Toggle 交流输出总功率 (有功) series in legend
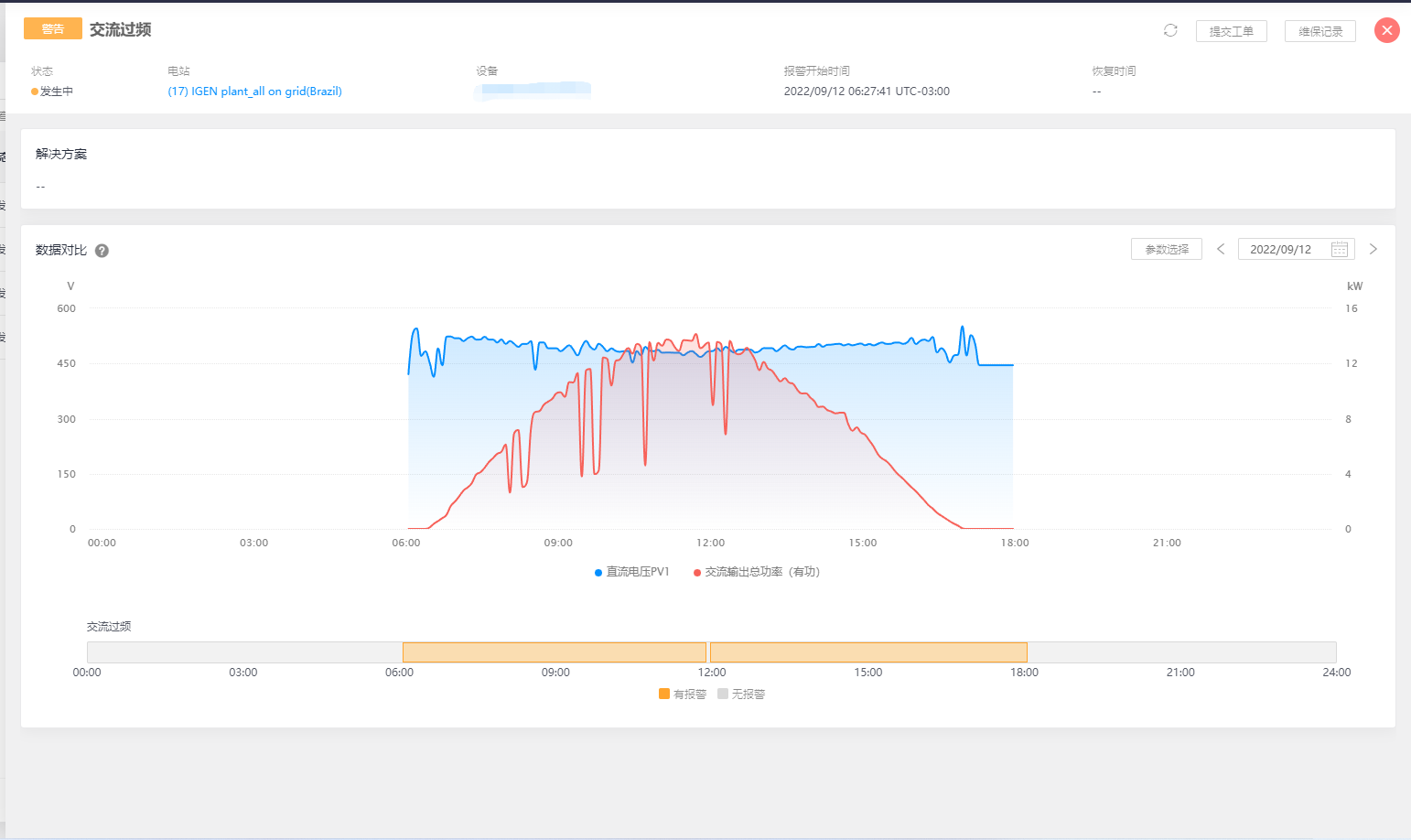Image resolution: width=1411 pixels, height=840 pixels. [x=757, y=572]
